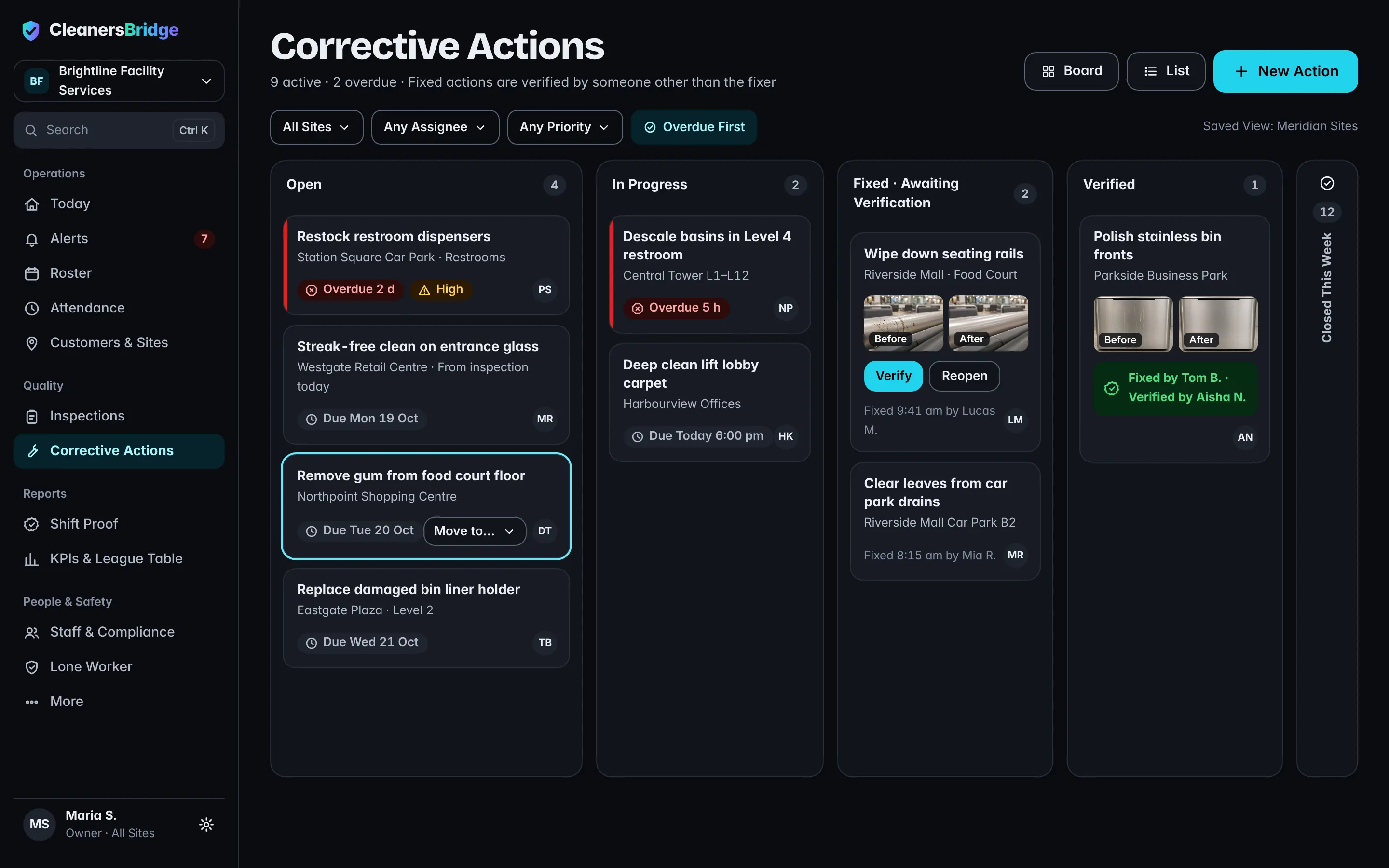
Task: Open Roster via calendar icon
Action: tap(31, 274)
